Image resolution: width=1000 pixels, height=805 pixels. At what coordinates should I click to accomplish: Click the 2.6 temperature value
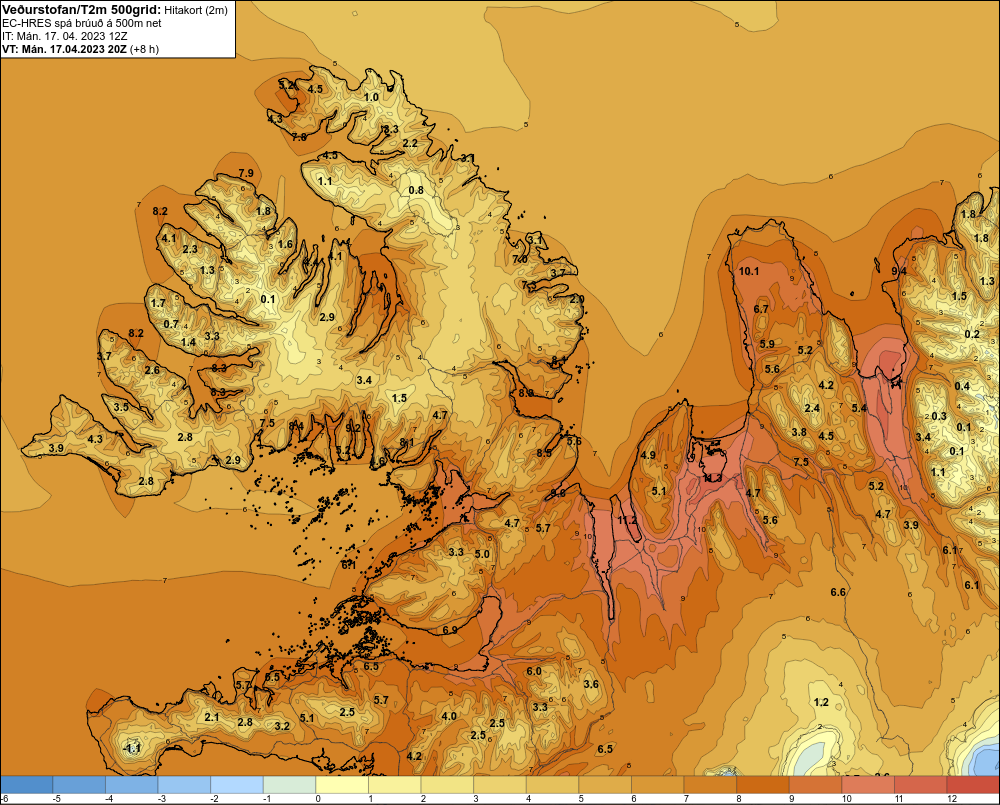152,370
